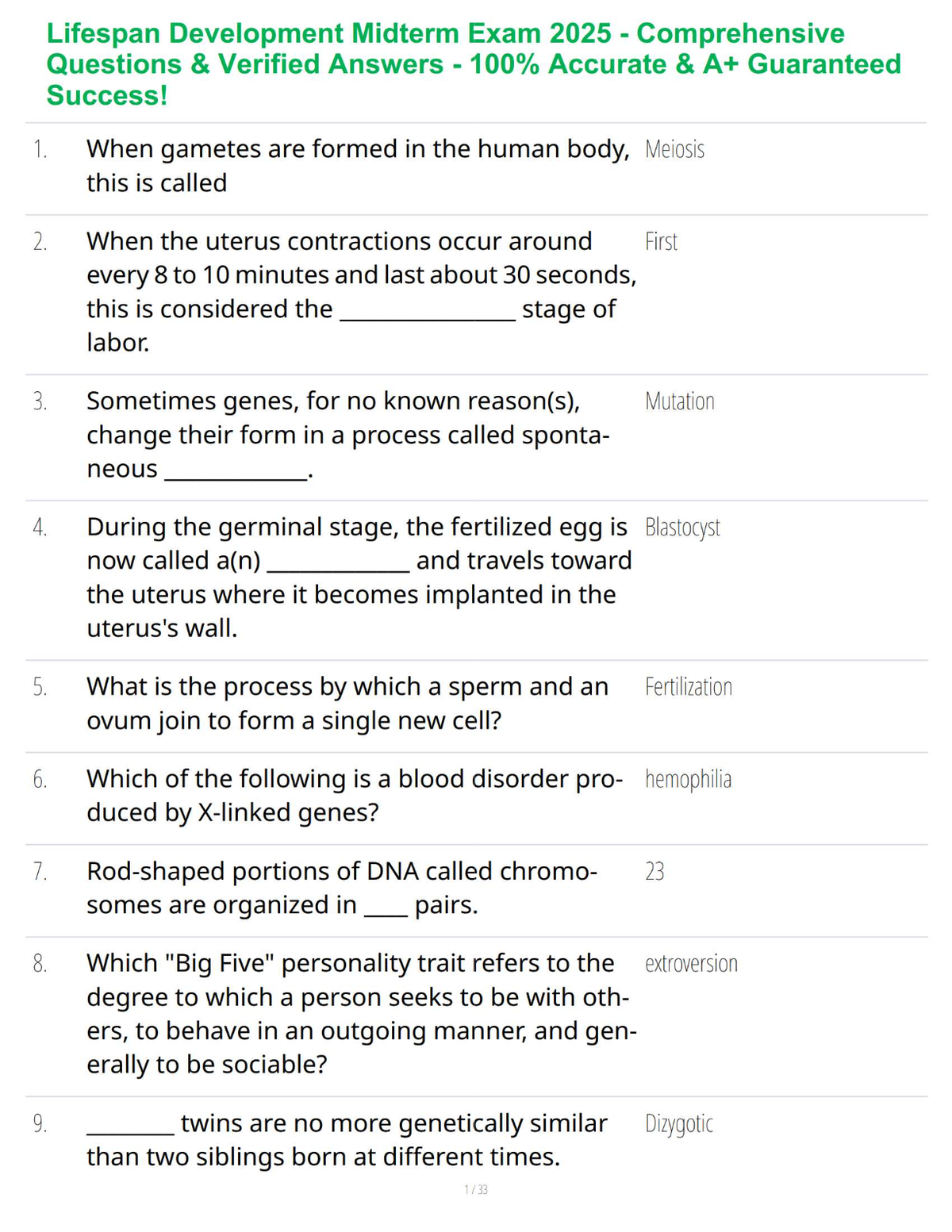
Task: Click question 1 text about gametes
Action: point(357,166)
